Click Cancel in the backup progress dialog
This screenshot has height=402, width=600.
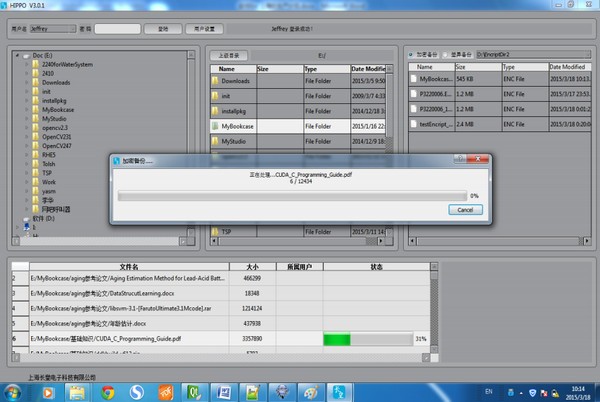463,210
